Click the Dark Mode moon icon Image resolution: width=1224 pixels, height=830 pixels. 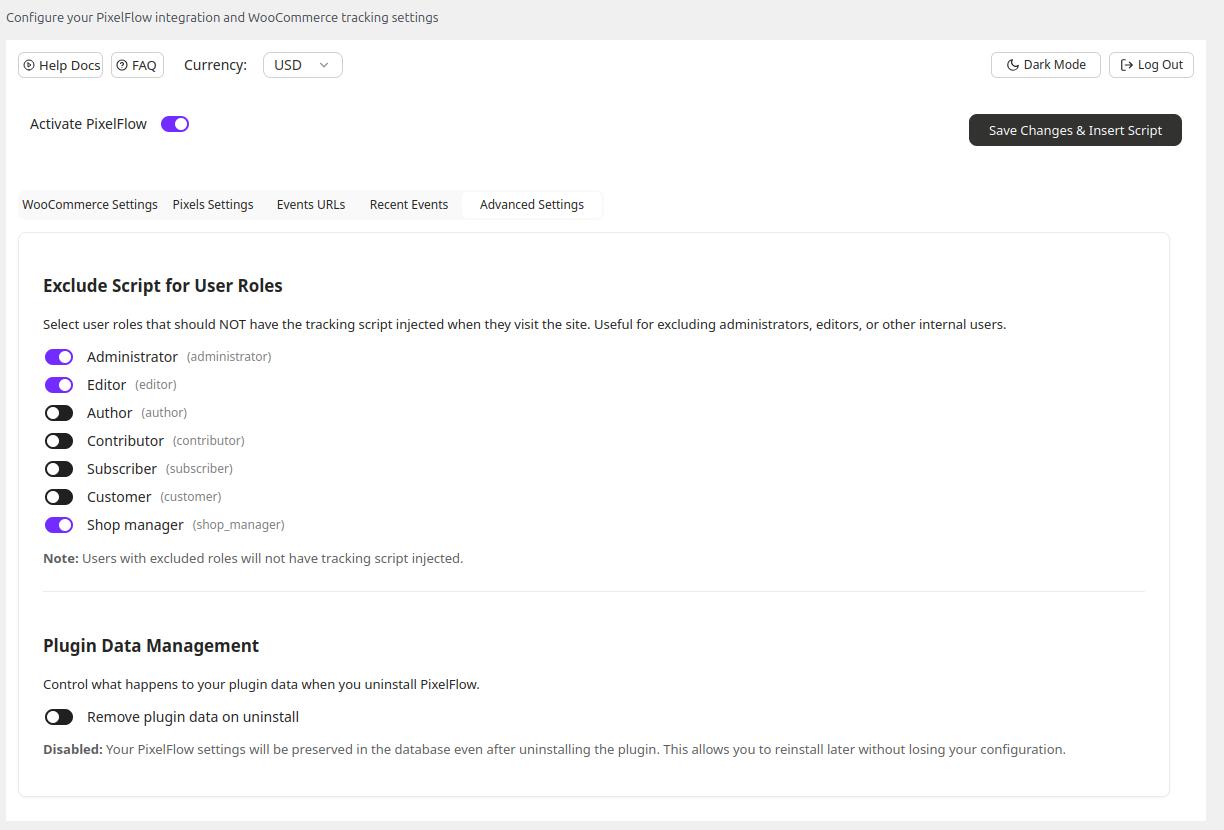click(1012, 65)
